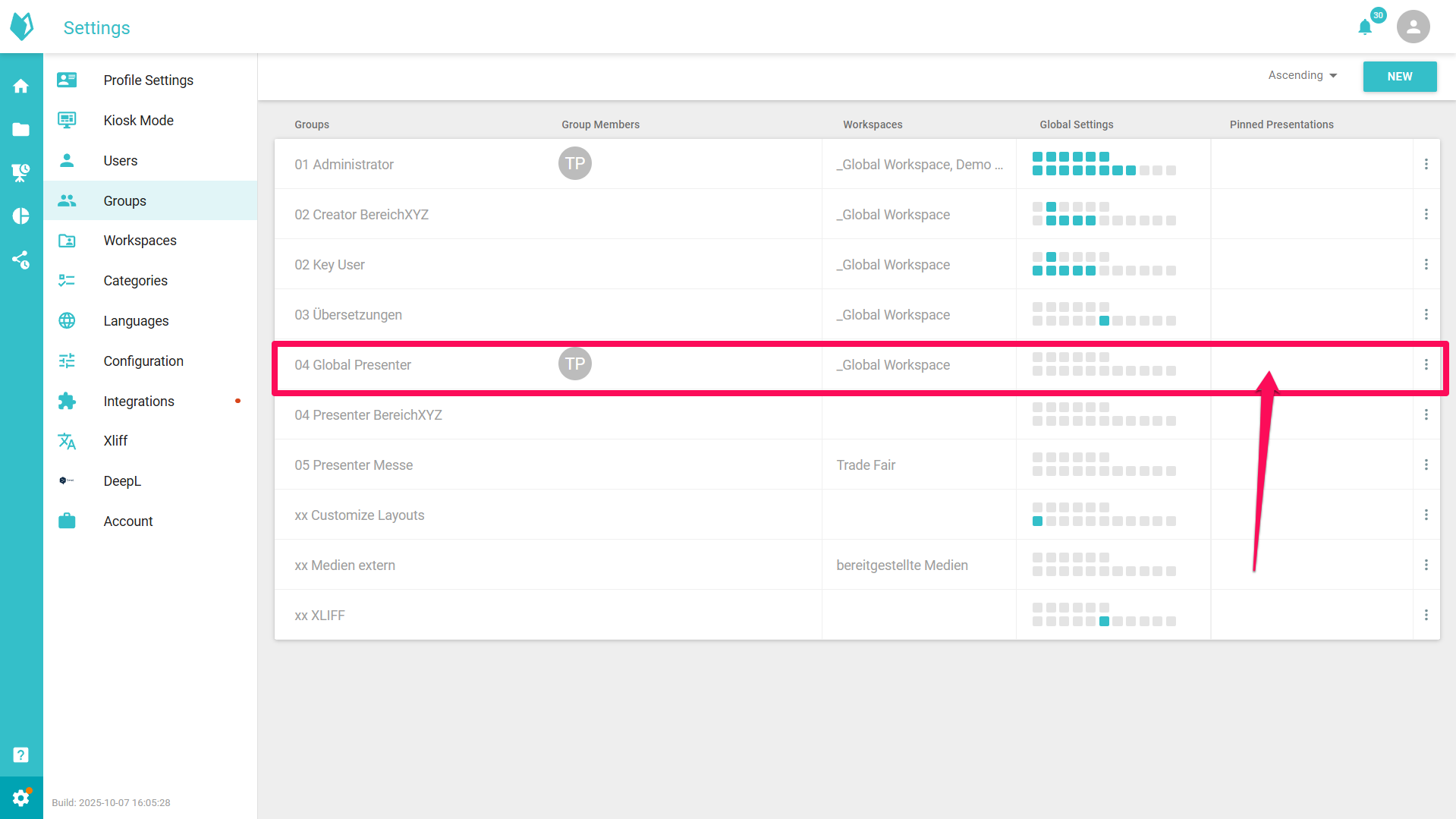
Task: Click global settings indicators for 02 Creator BereichXYZ
Action: click(1104, 214)
